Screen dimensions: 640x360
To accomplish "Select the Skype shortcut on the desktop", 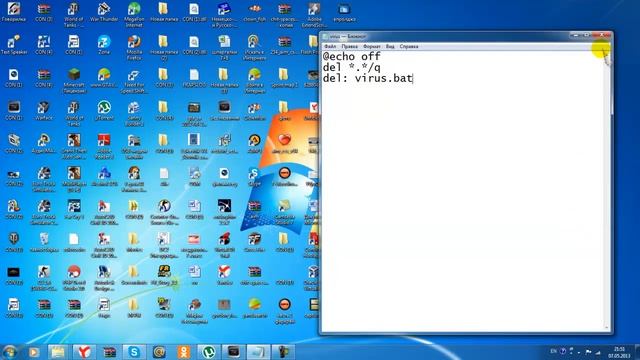I will pyautogui.click(x=254, y=177).
